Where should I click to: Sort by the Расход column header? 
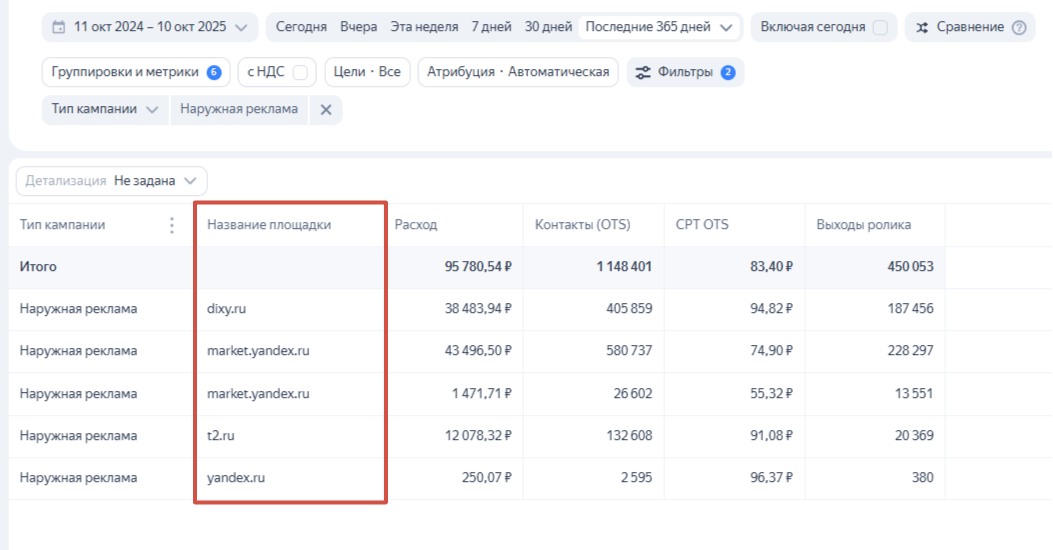416,225
